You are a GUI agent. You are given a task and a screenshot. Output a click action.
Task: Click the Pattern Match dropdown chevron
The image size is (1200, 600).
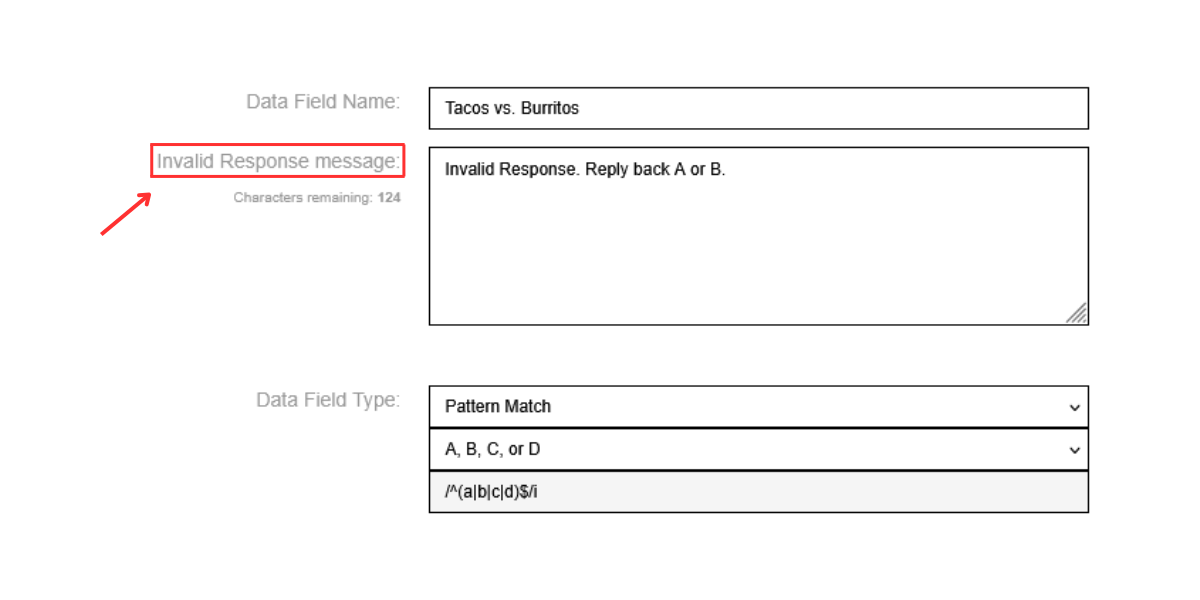[x=1075, y=407]
